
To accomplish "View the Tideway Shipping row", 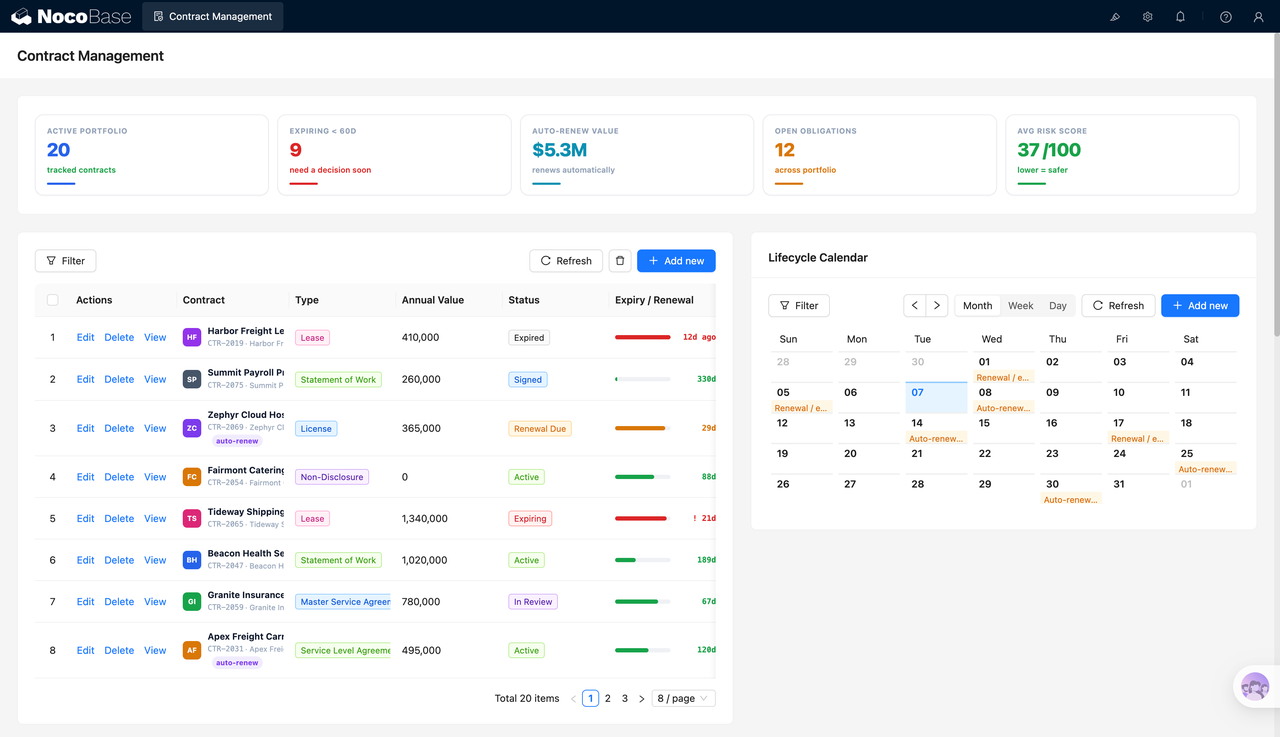I will tap(155, 518).
